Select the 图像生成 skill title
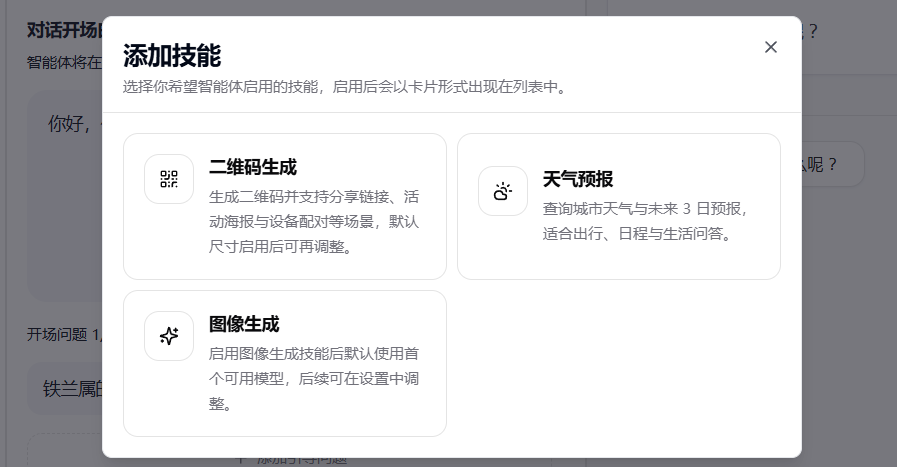Image resolution: width=897 pixels, height=467 pixels. tap(244, 324)
